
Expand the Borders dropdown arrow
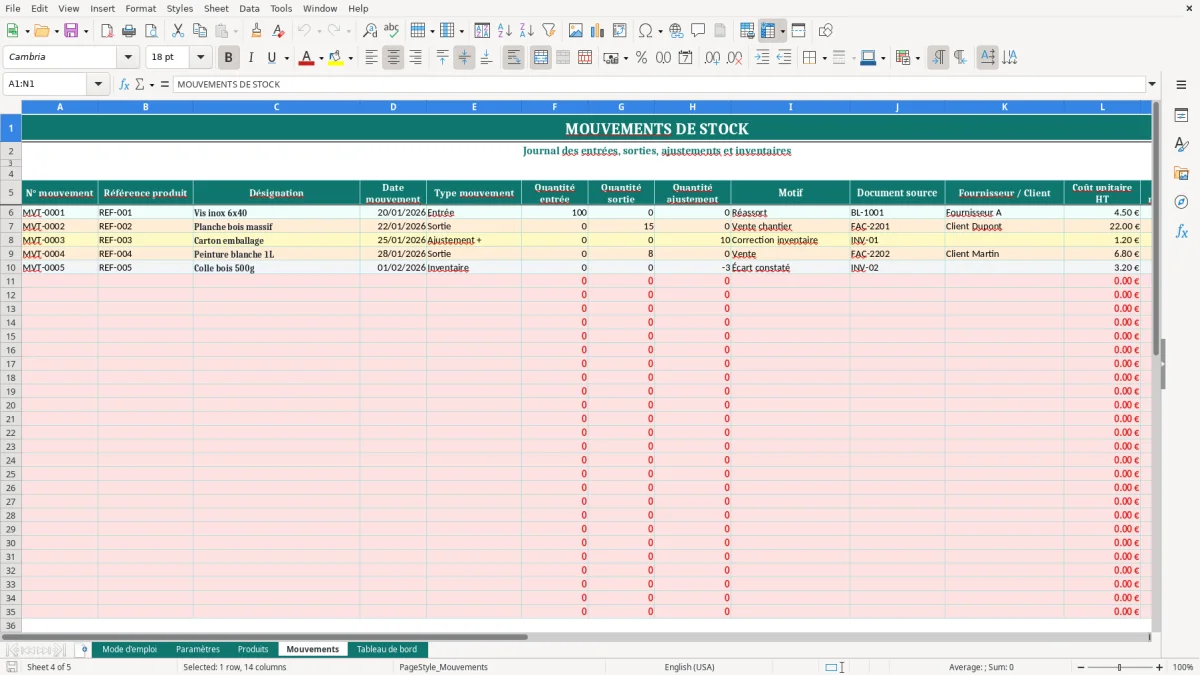pyautogui.click(x=824, y=58)
